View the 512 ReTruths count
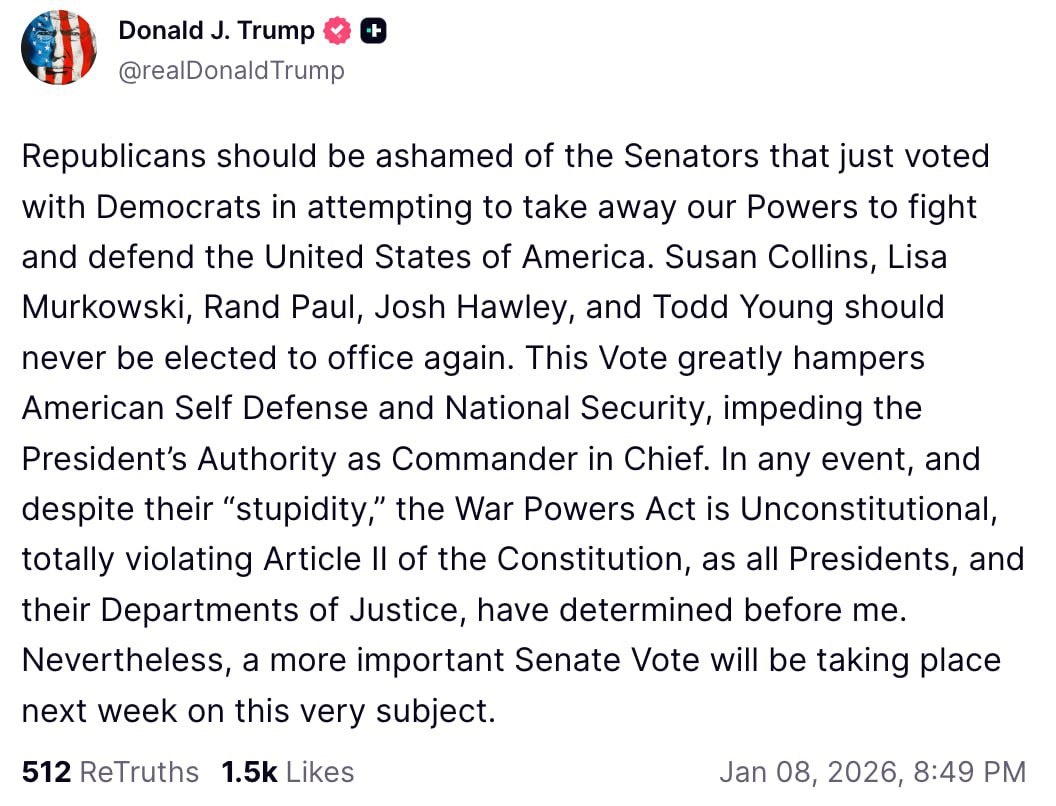The height and width of the screenshot is (806, 1056). point(46,772)
